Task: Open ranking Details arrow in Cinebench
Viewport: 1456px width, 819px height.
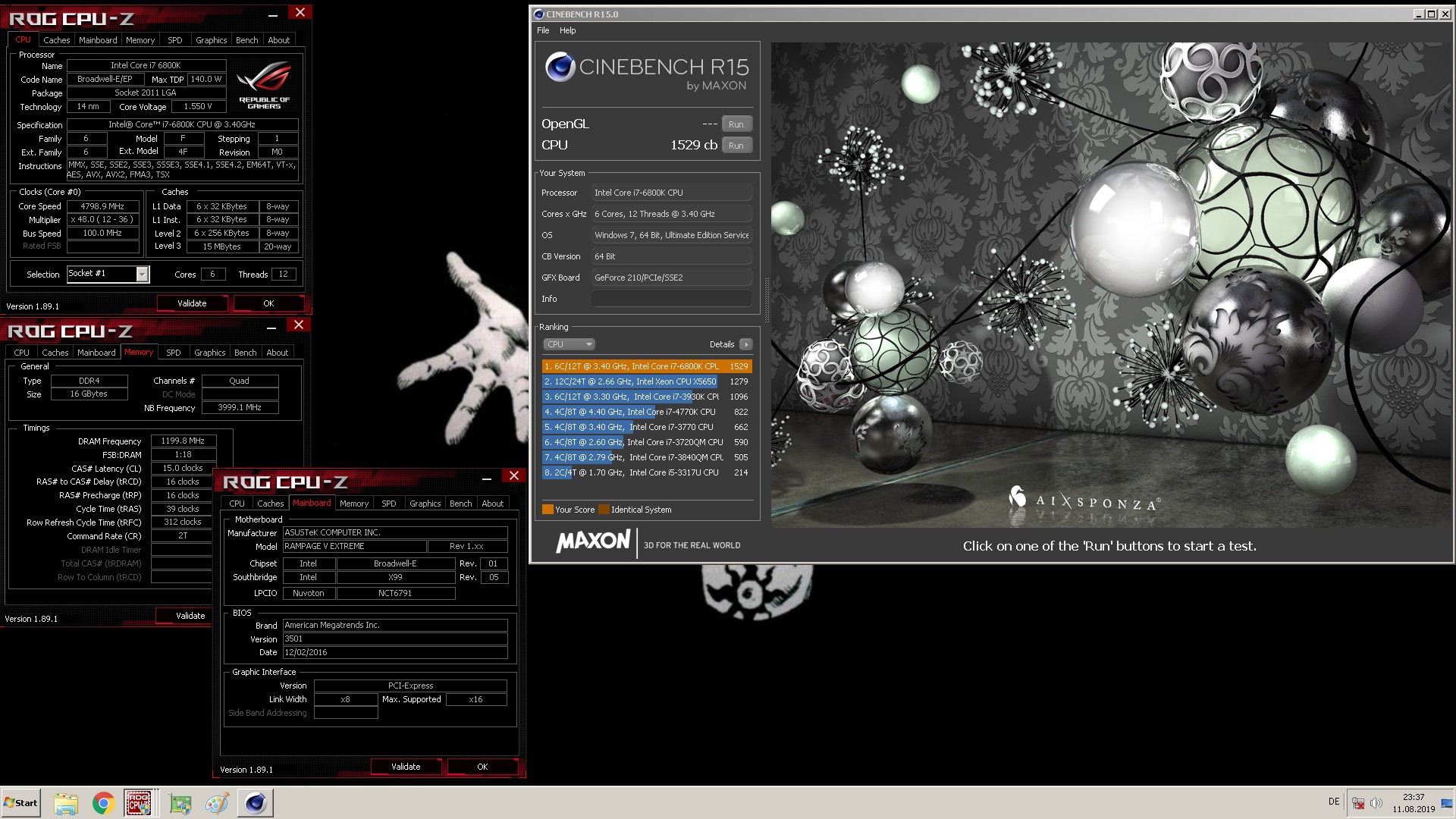Action: coord(746,344)
